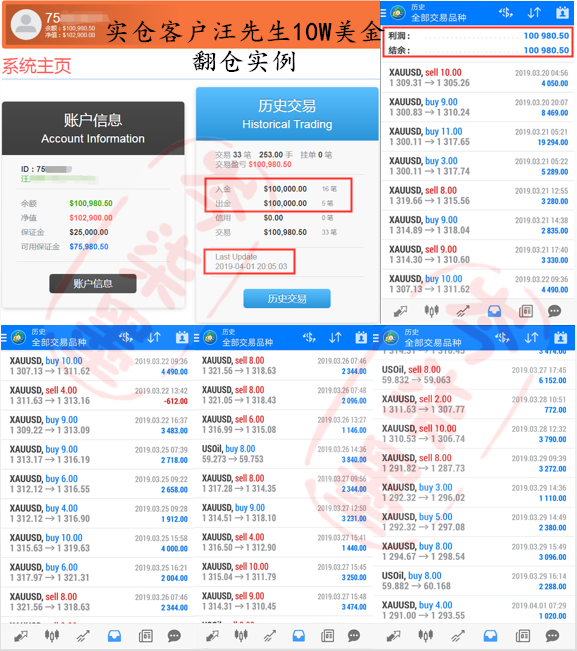This screenshot has height=651, width=577.
Task: Click the 净值 value $102,900.00
Action: [91, 218]
